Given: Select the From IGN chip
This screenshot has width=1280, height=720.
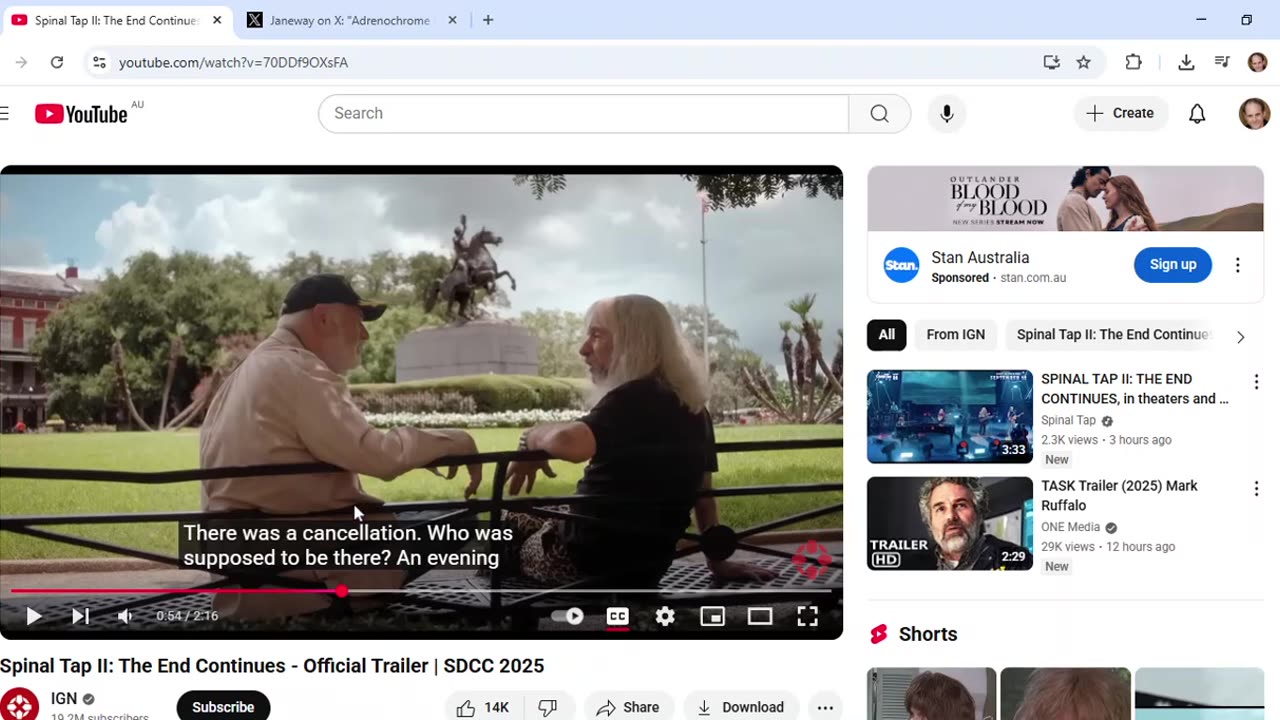Looking at the screenshot, I should click(956, 335).
